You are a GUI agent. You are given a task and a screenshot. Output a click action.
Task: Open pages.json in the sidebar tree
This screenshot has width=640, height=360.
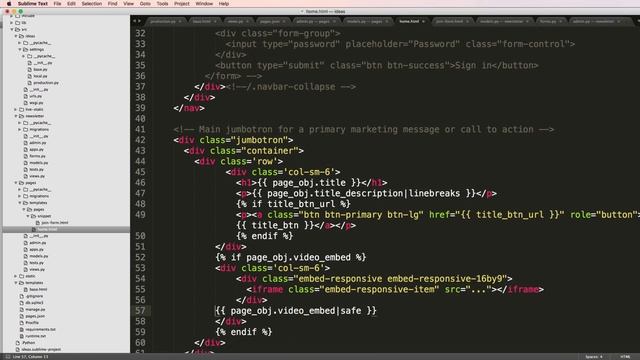(35, 316)
